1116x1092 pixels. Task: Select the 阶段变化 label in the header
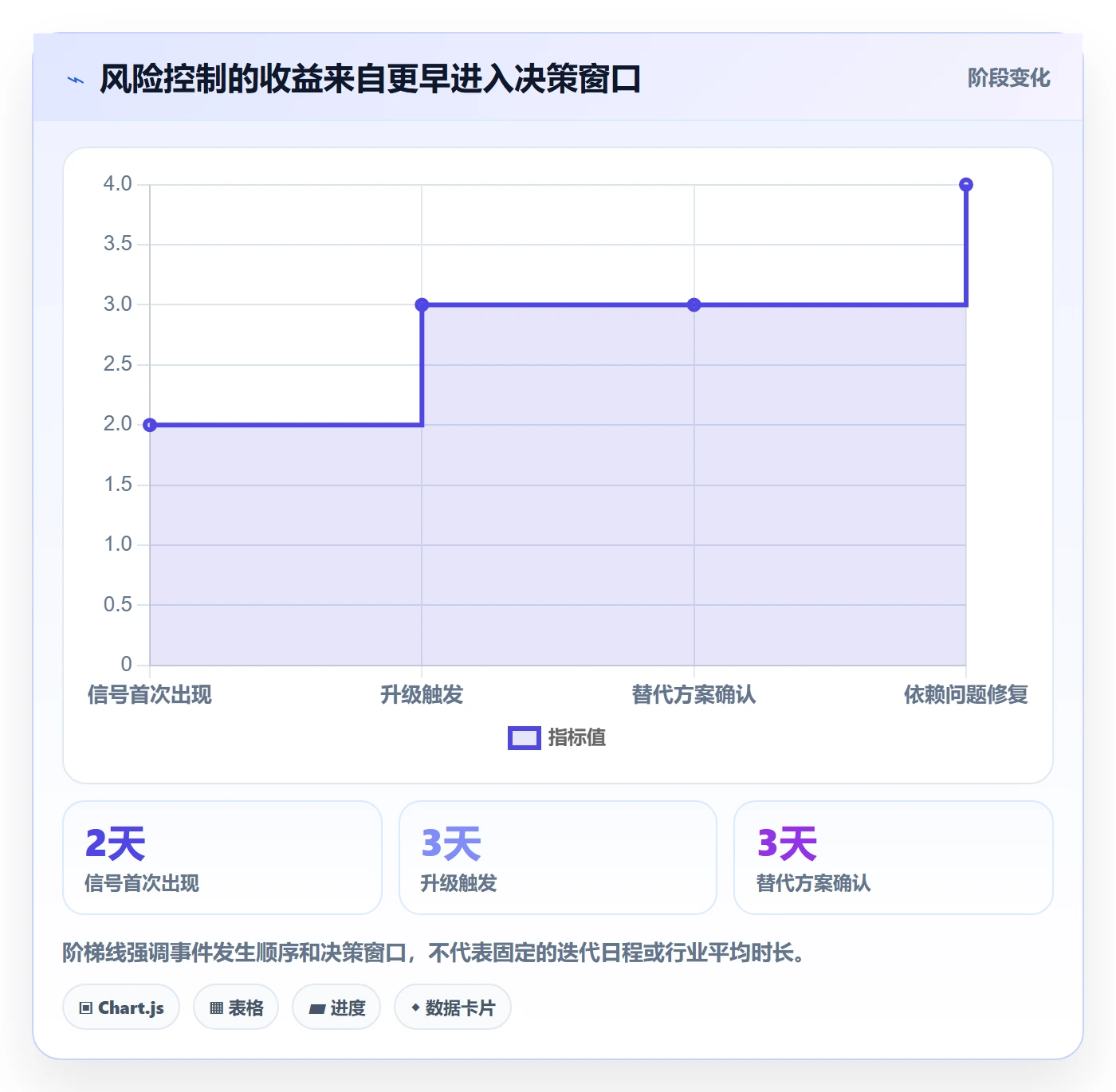coord(1008,78)
